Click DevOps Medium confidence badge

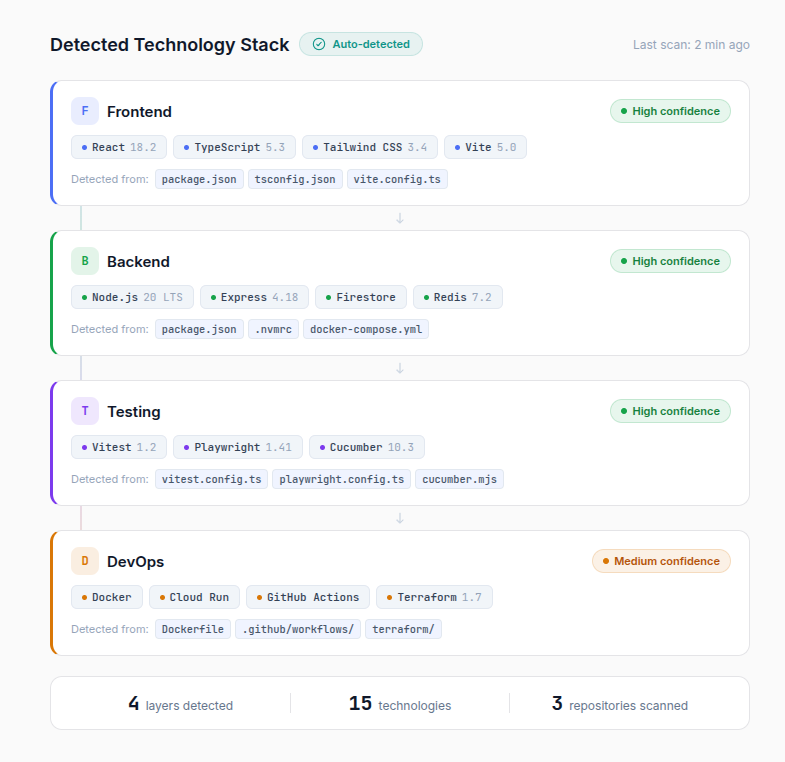coord(661,561)
